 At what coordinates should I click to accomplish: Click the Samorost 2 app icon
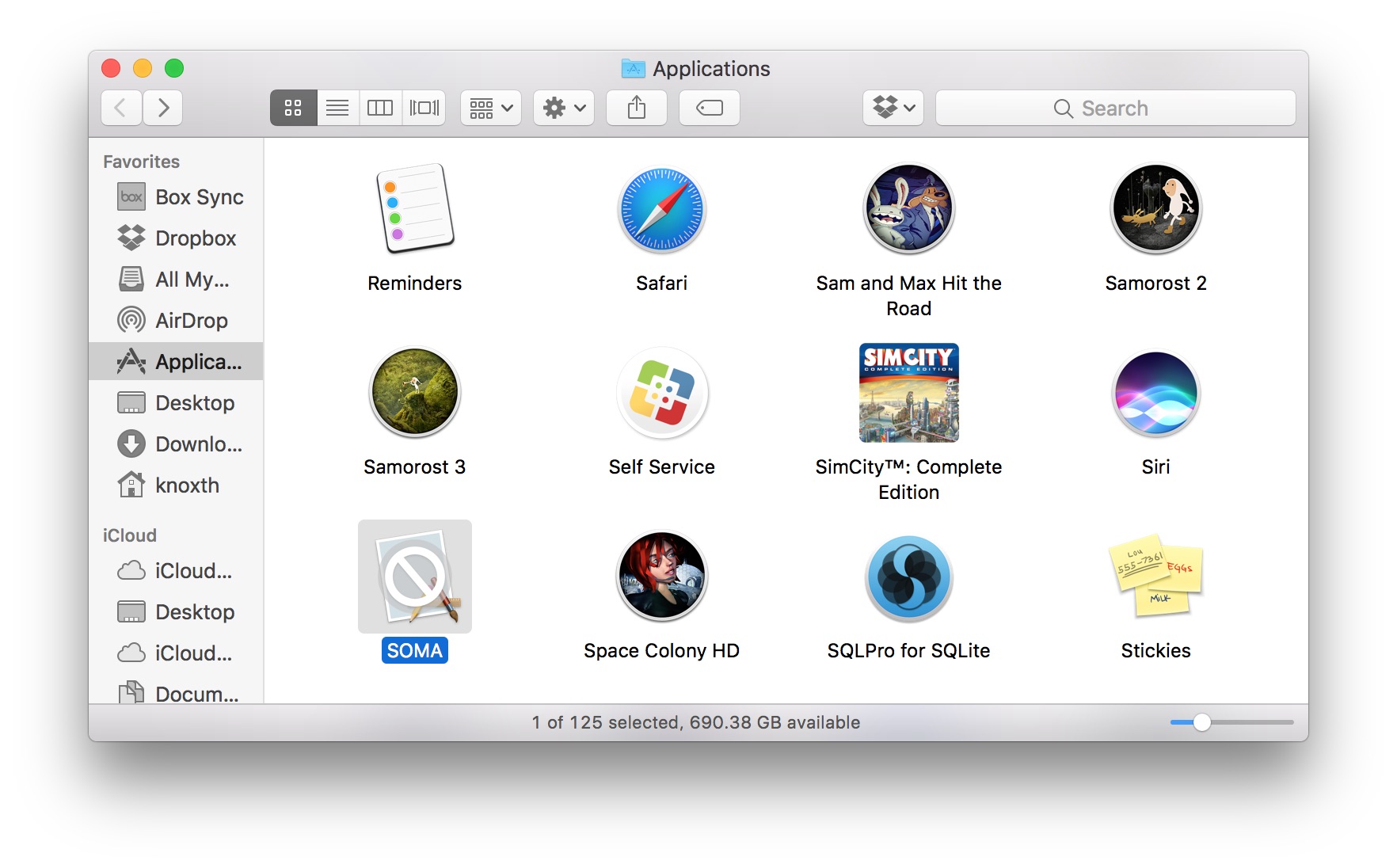pyautogui.click(x=1155, y=209)
